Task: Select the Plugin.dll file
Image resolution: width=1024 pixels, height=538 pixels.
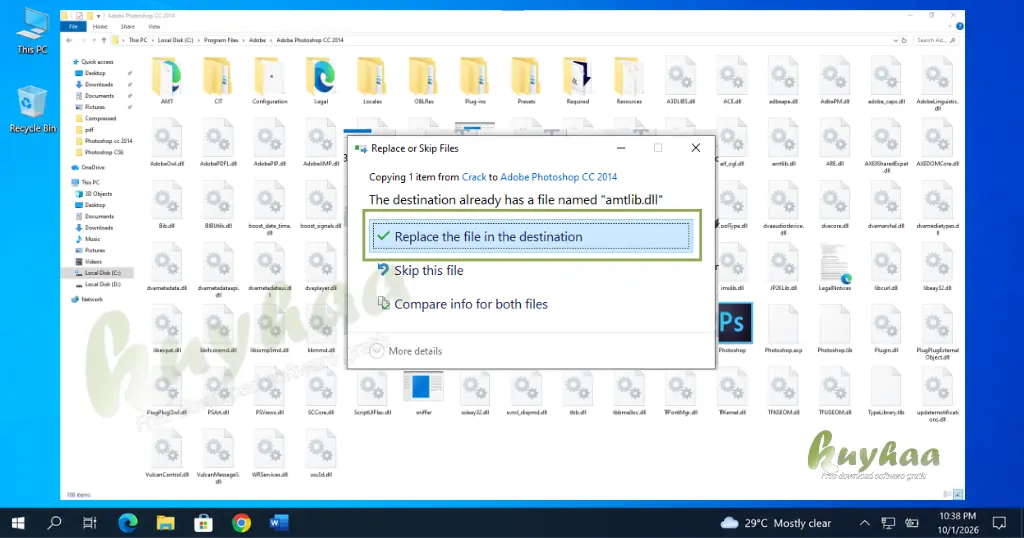Action: [x=886, y=330]
